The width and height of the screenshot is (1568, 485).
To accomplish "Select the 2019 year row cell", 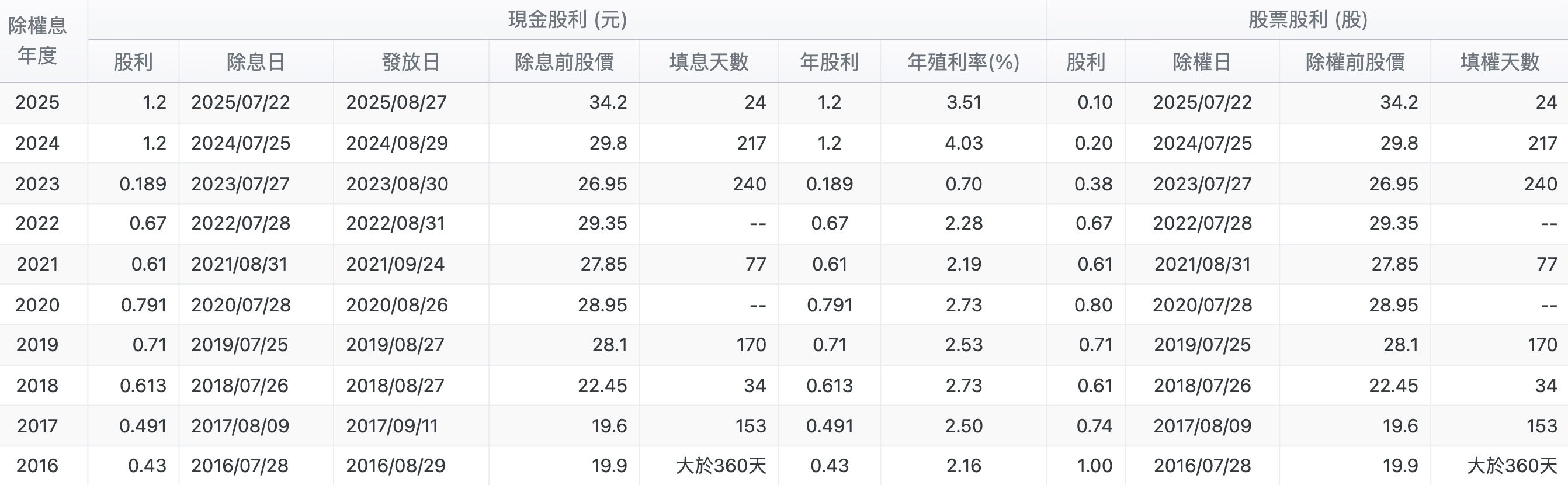I will pyautogui.click(x=37, y=345).
